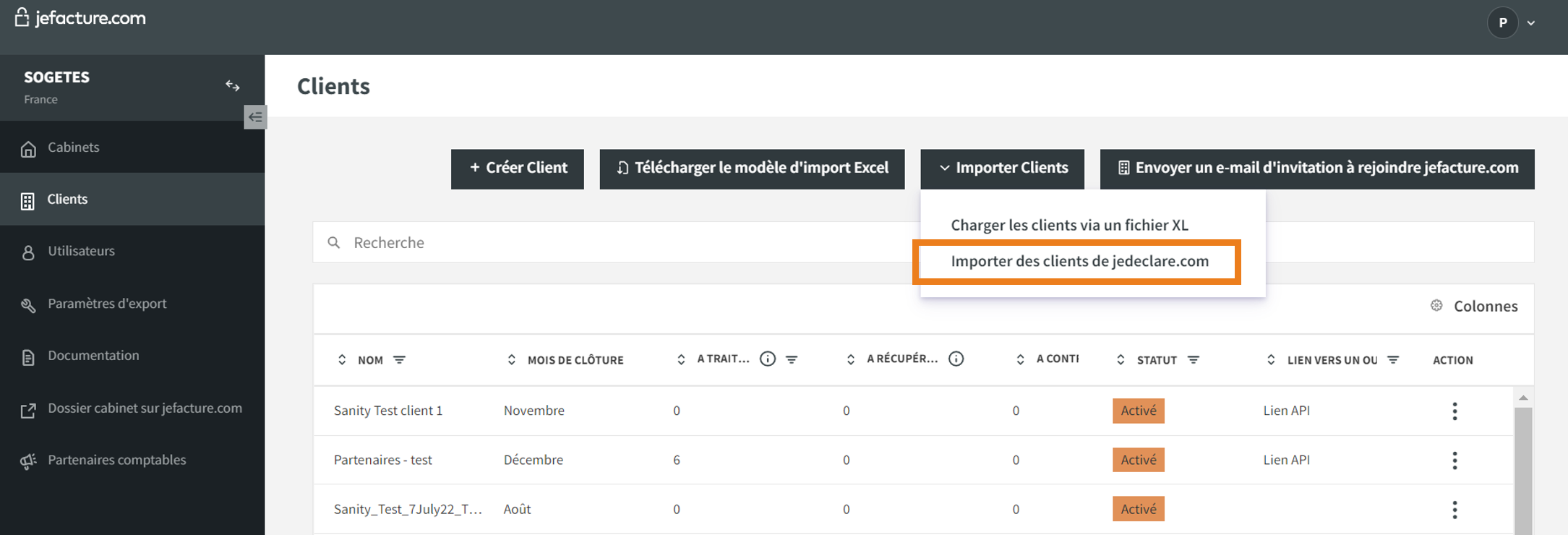The width and height of the screenshot is (1568, 535).
Task: Click the table's vertical scrollbar thumb
Action: coord(1523,471)
